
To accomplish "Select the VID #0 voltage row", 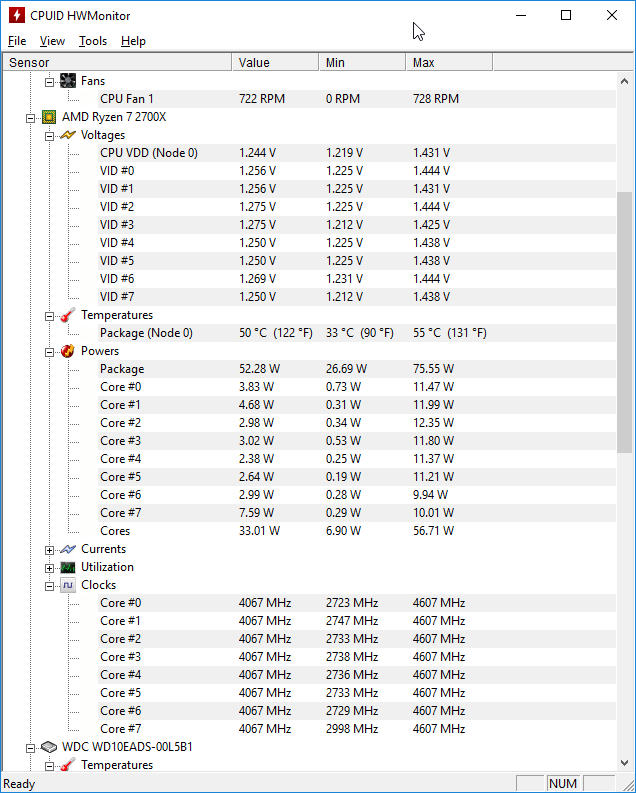I will pos(357,171).
